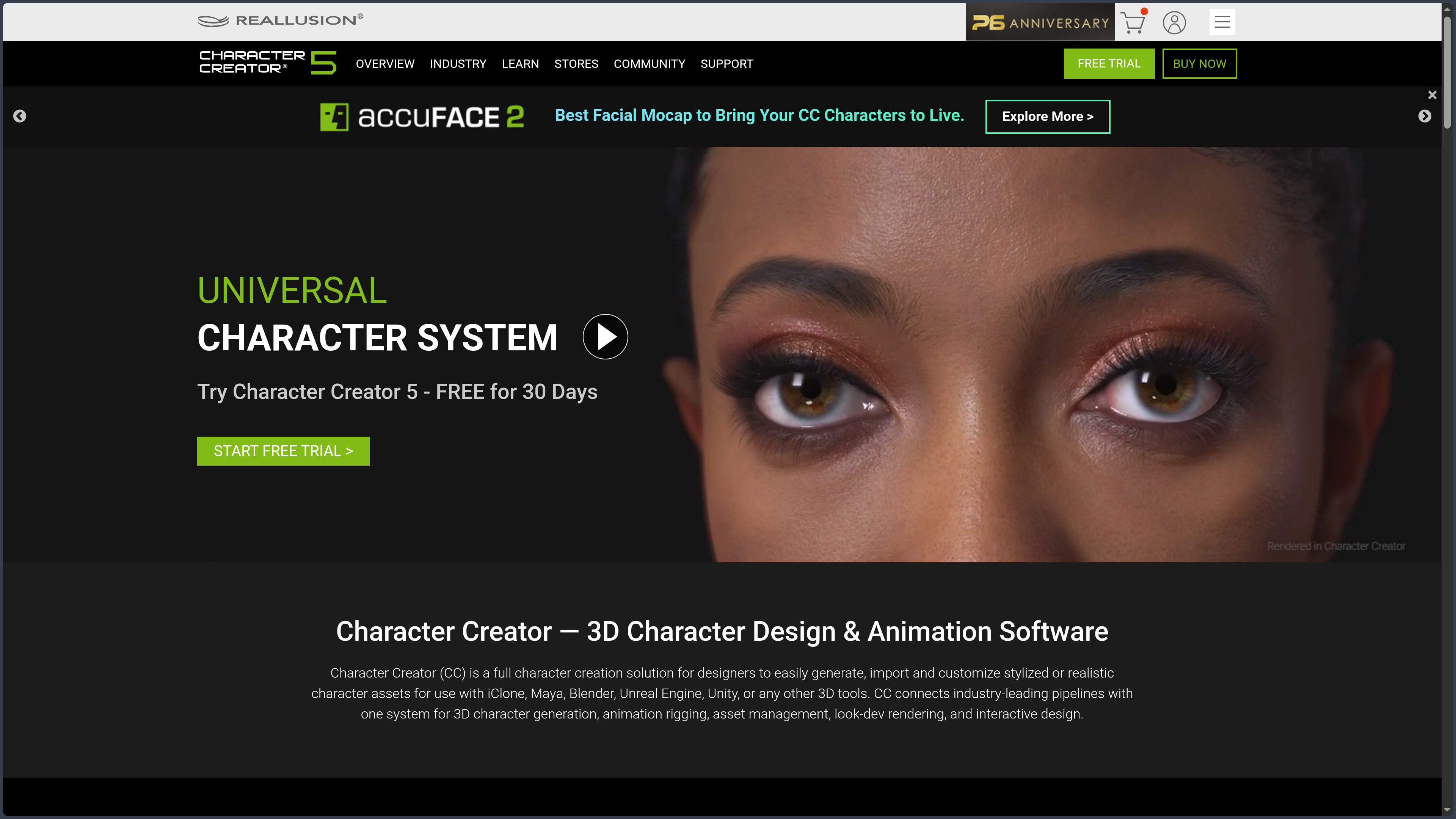Click 'Try Character Creator 5 - FREE for 30 Days' text
The height and width of the screenshot is (819, 1456).
(x=397, y=392)
